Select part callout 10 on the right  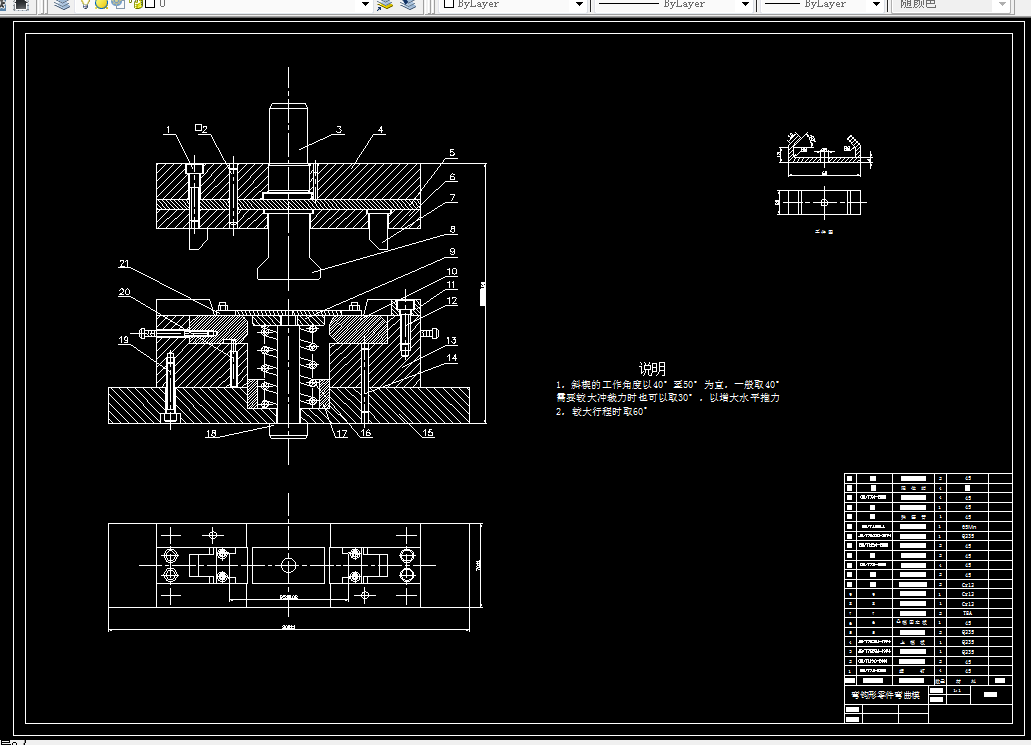(x=452, y=272)
